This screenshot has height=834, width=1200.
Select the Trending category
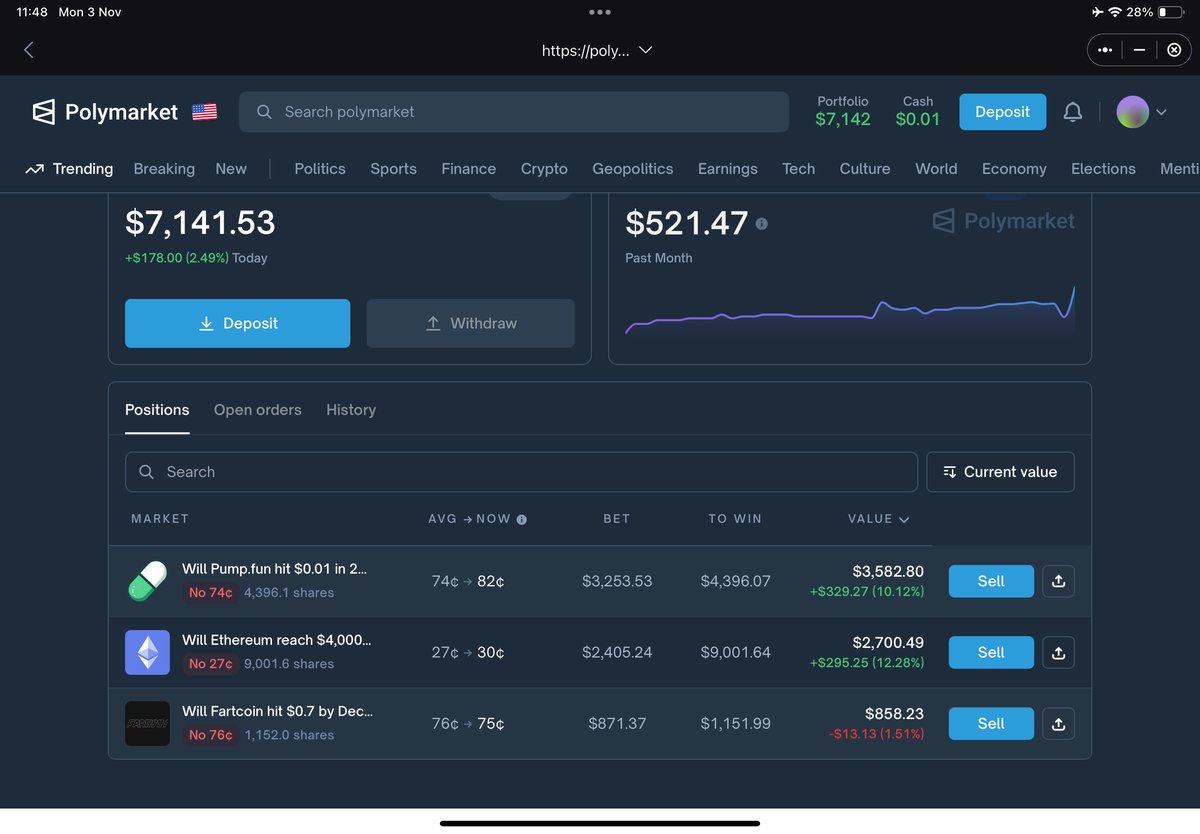[x=69, y=169]
